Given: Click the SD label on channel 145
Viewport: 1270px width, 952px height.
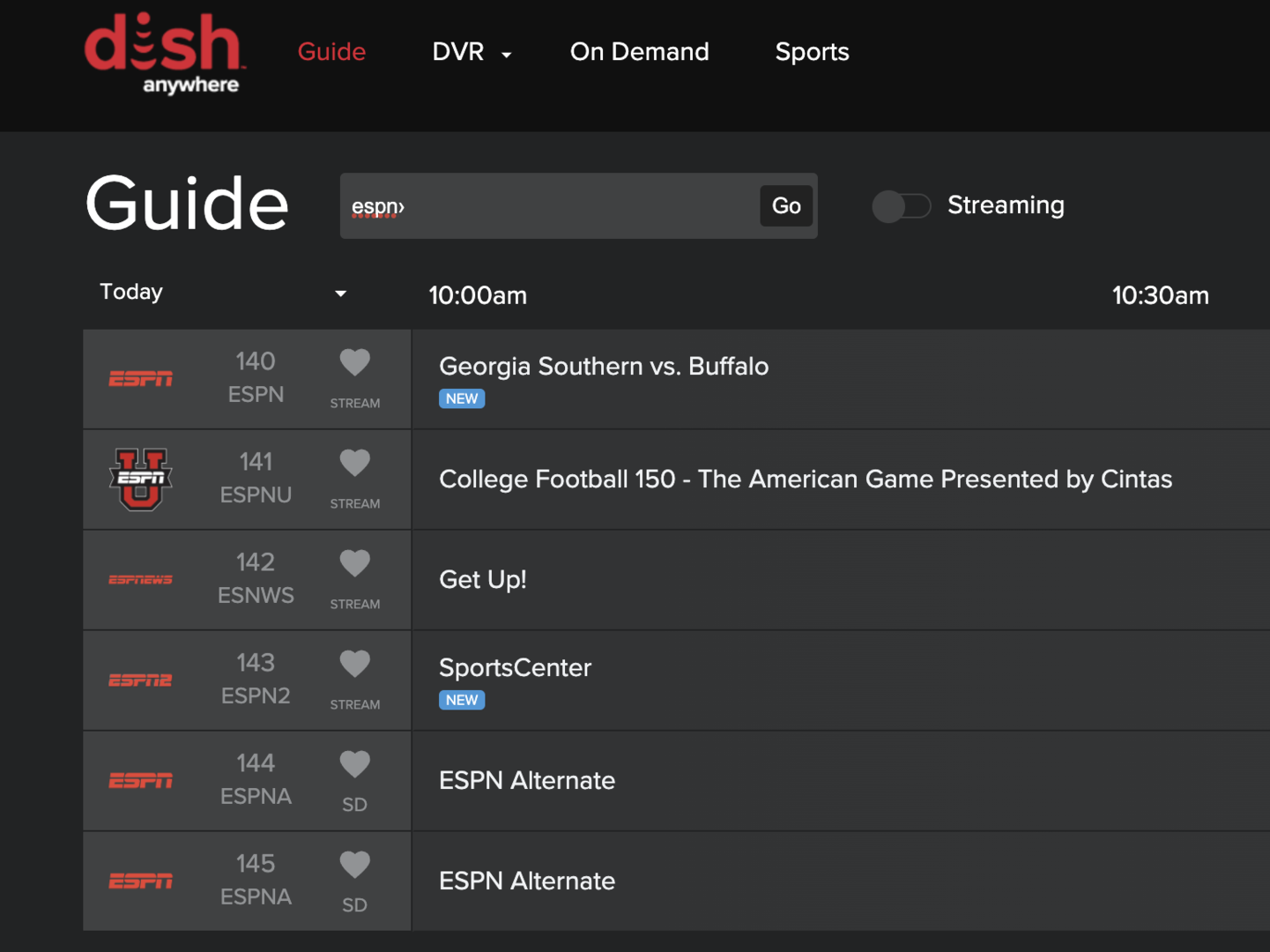Looking at the screenshot, I should [354, 905].
